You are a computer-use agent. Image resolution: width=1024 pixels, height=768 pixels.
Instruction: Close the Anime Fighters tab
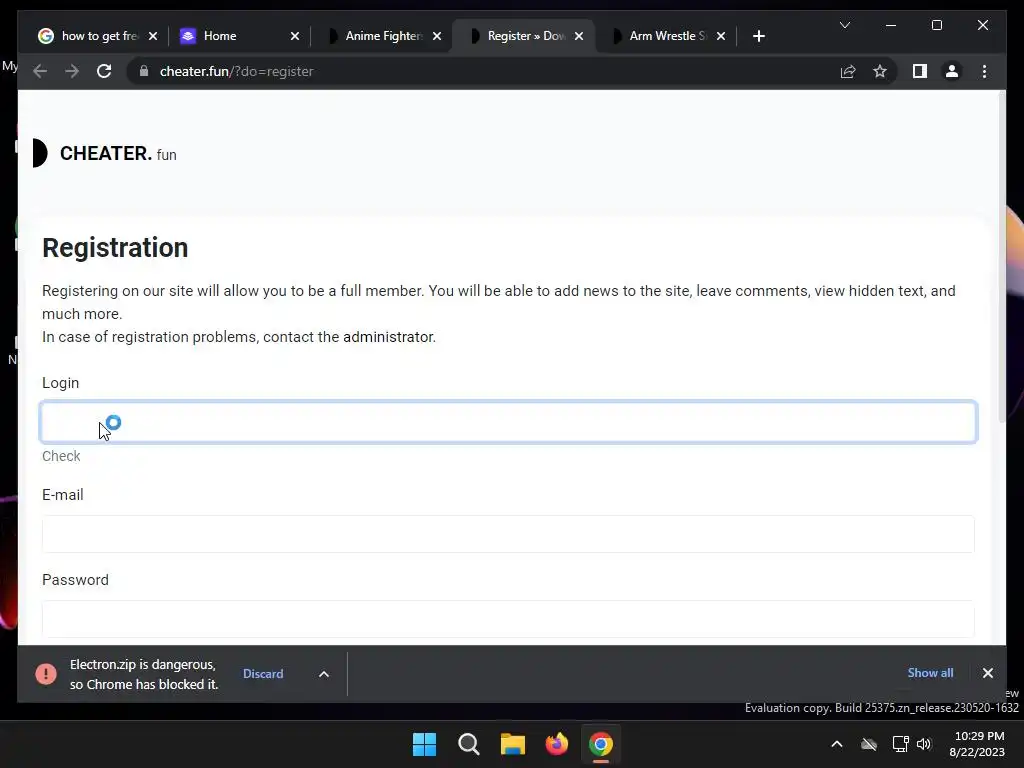point(437,36)
